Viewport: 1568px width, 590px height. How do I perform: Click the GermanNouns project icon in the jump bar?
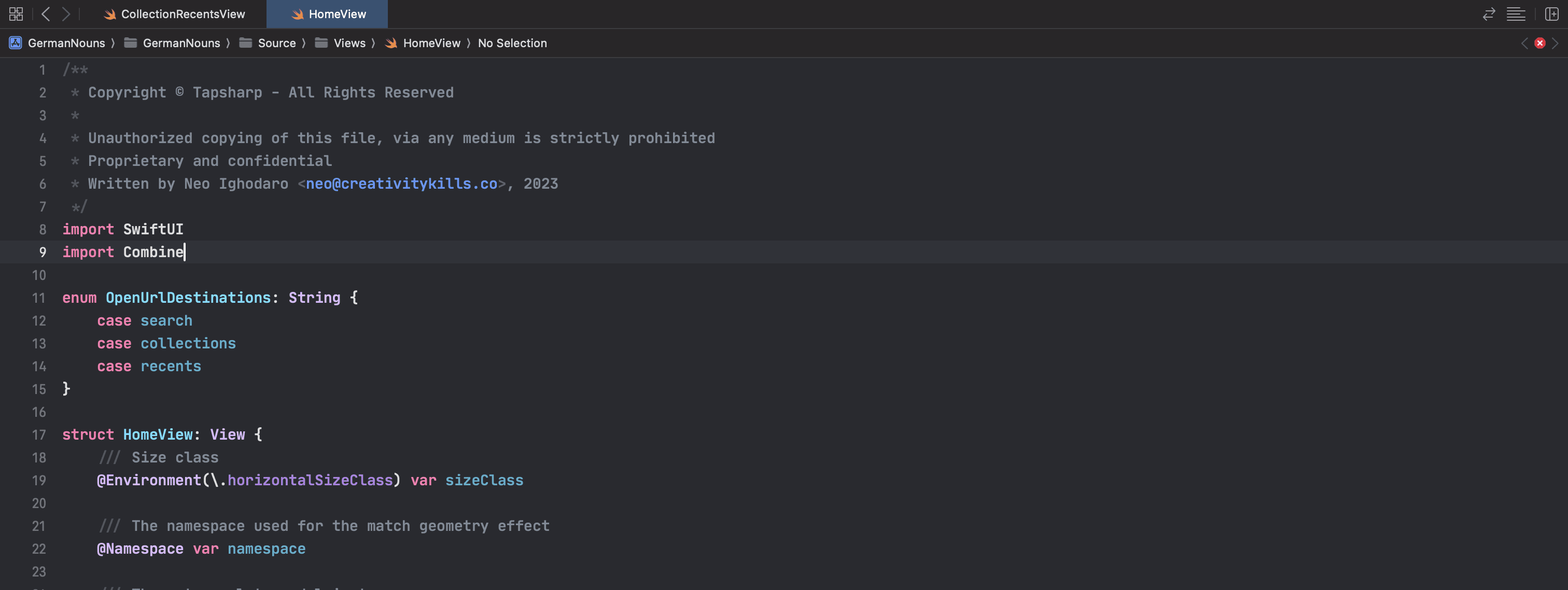click(15, 43)
